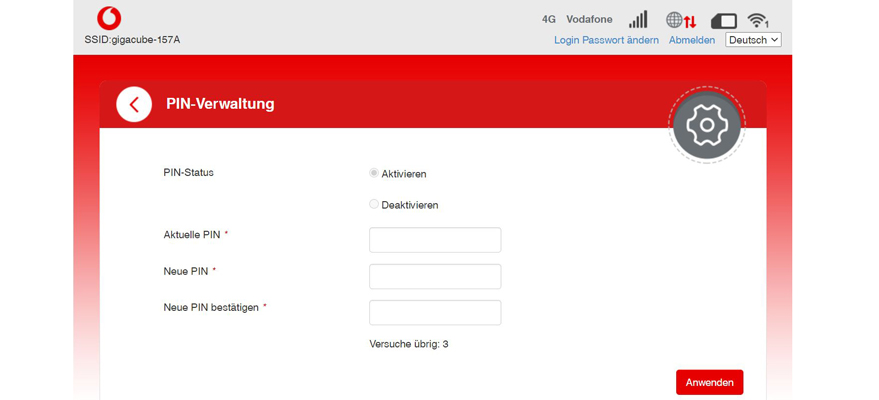Click the globe data connection icon
The width and height of the screenshot is (879, 400).
coord(681,20)
